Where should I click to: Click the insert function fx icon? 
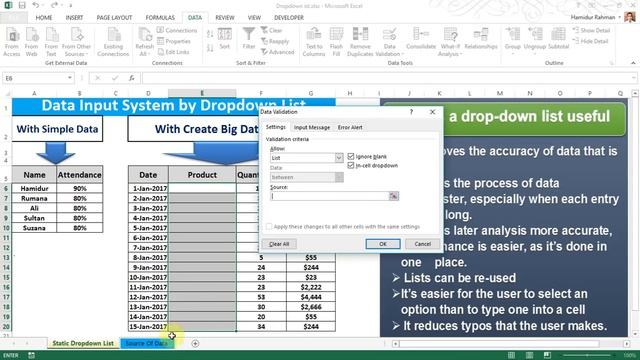(131, 78)
